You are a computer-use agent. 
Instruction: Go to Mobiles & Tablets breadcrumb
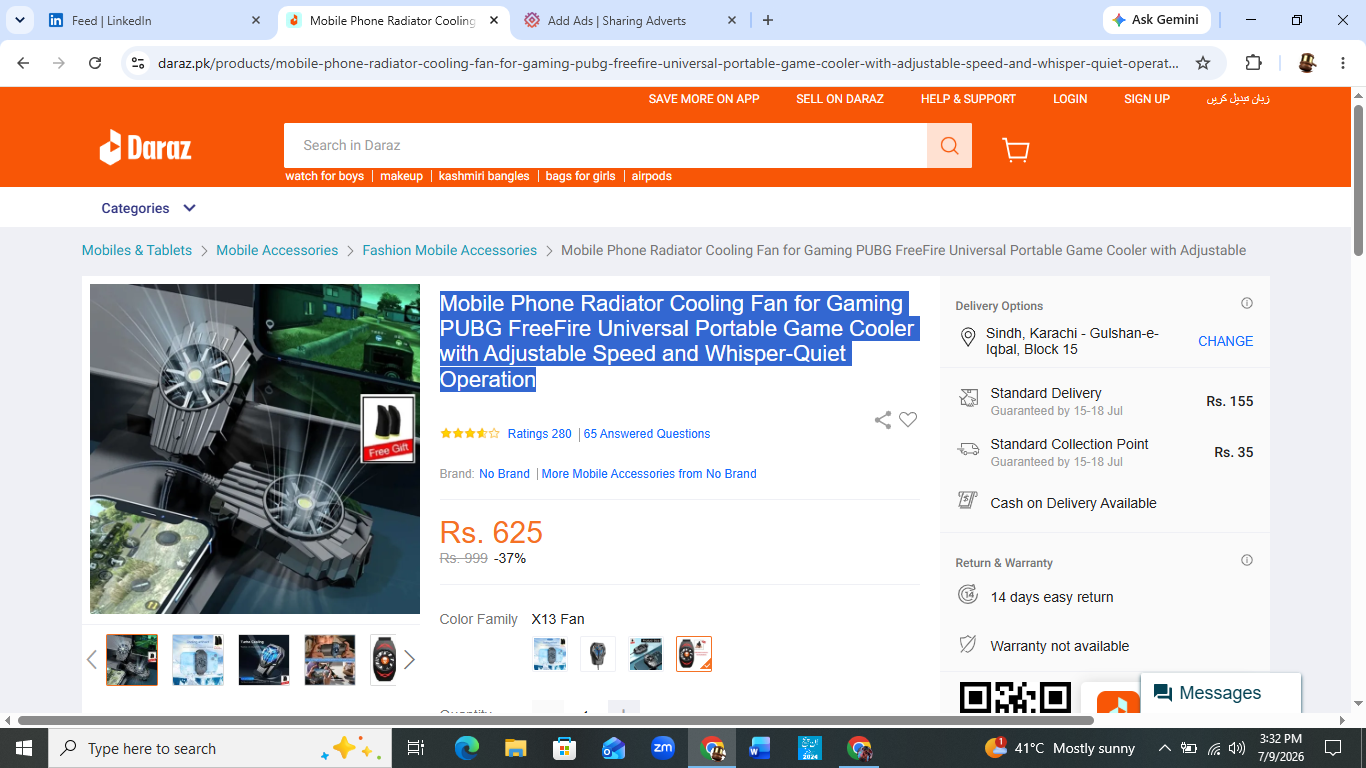[137, 250]
